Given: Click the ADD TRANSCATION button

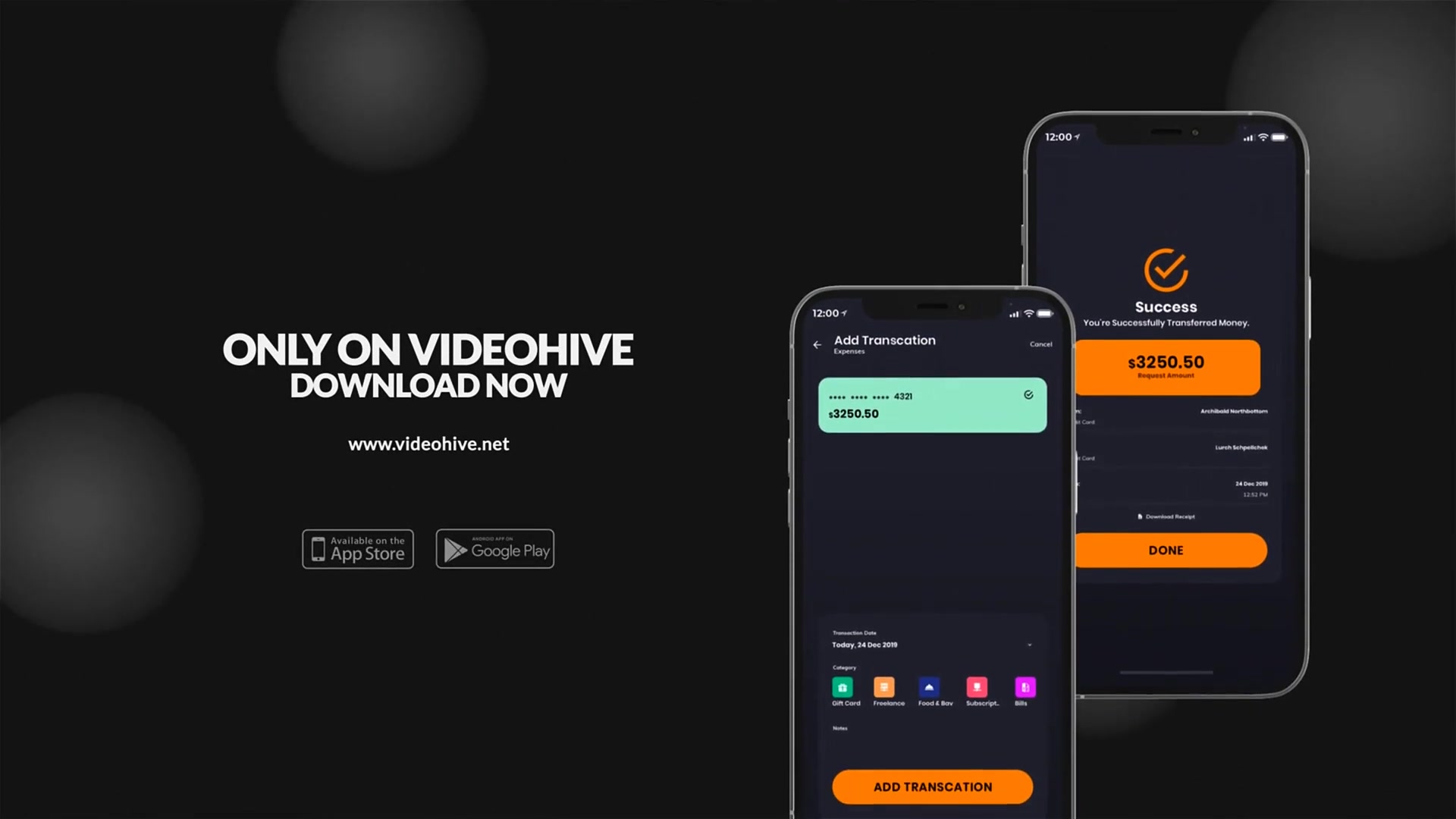Looking at the screenshot, I should coord(932,786).
